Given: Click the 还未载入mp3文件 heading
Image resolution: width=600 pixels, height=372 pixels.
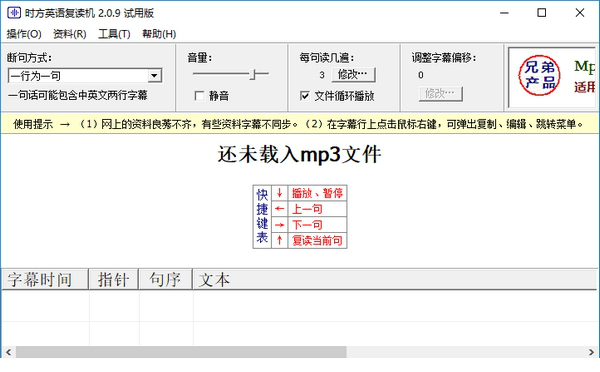Looking at the screenshot, I should coord(299,155).
